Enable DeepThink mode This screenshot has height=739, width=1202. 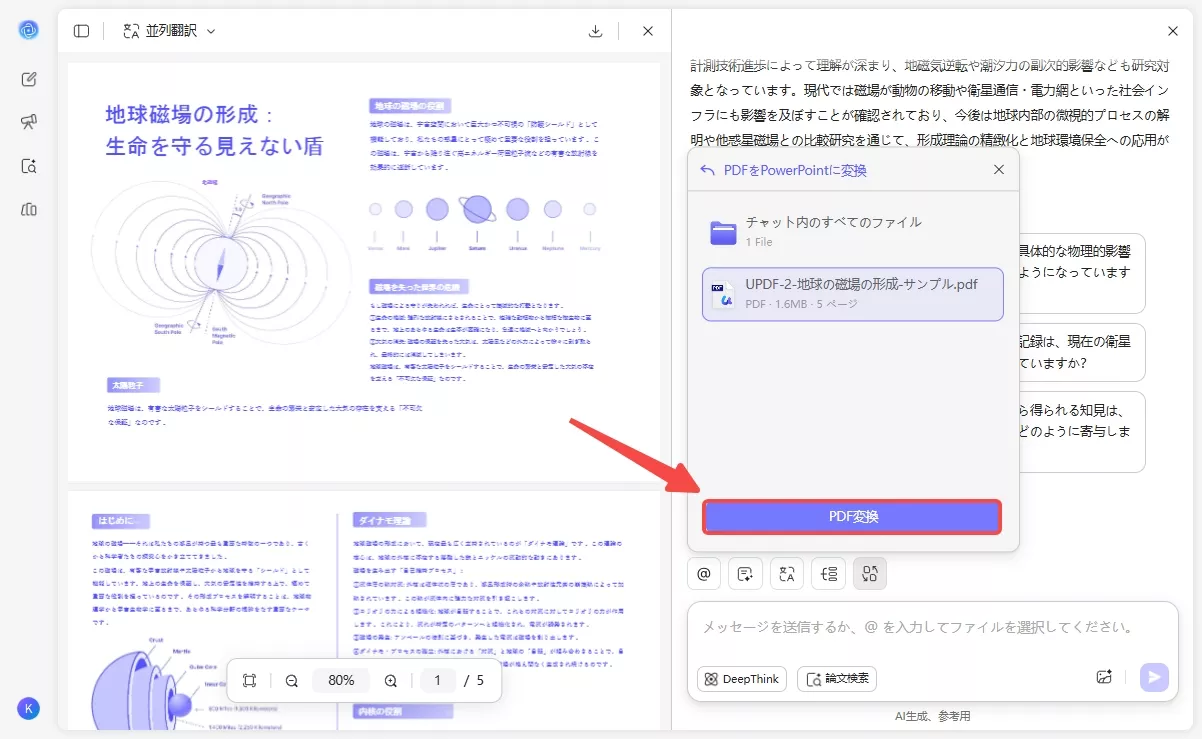741,679
